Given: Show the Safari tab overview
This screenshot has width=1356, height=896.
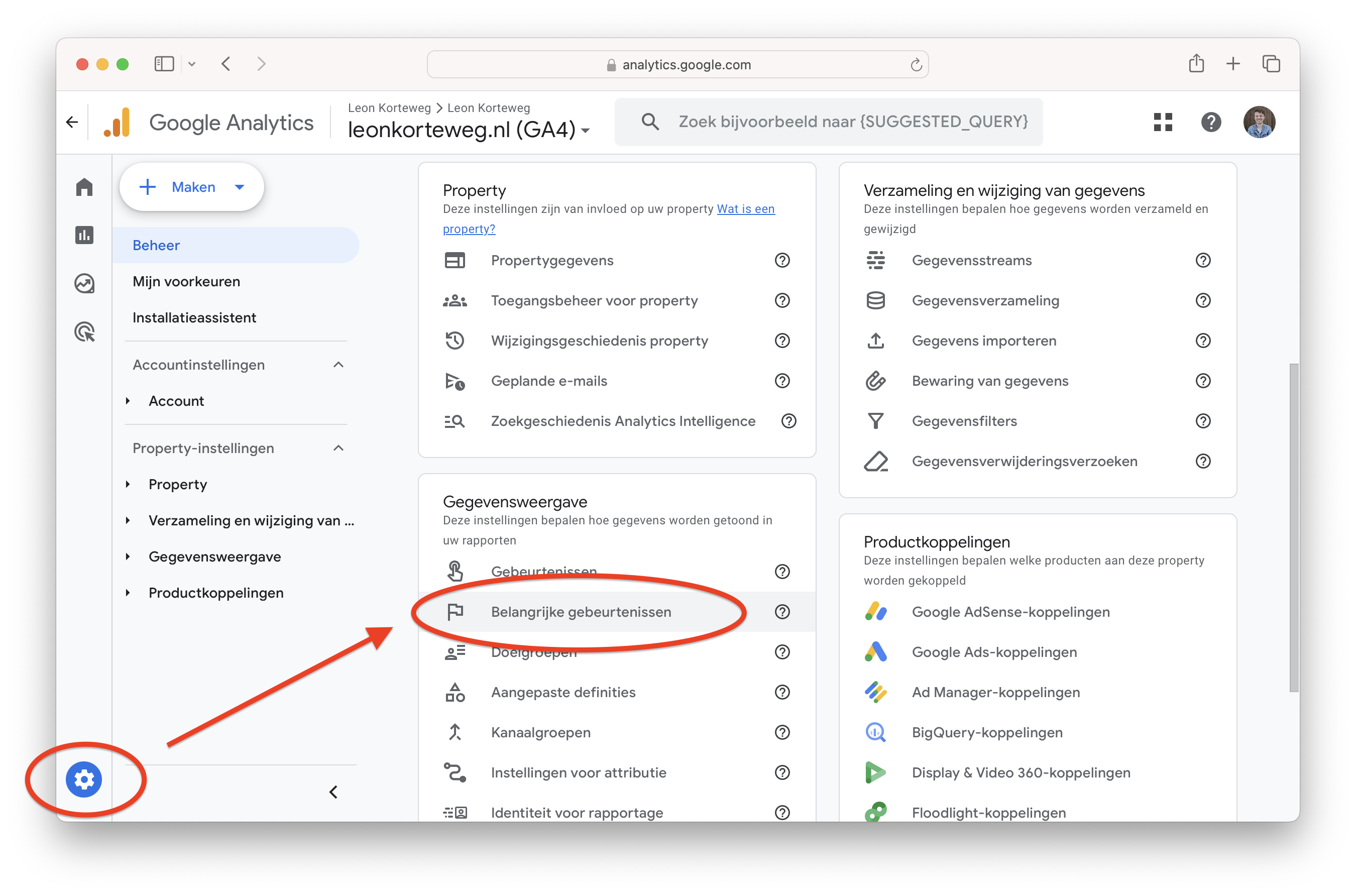Looking at the screenshot, I should coord(1271,64).
